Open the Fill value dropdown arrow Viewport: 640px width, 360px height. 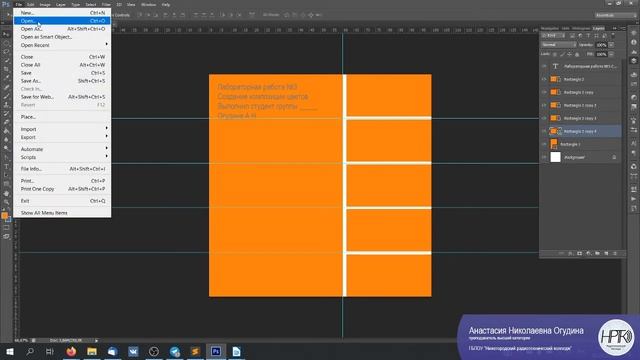pyautogui.click(x=611, y=54)
